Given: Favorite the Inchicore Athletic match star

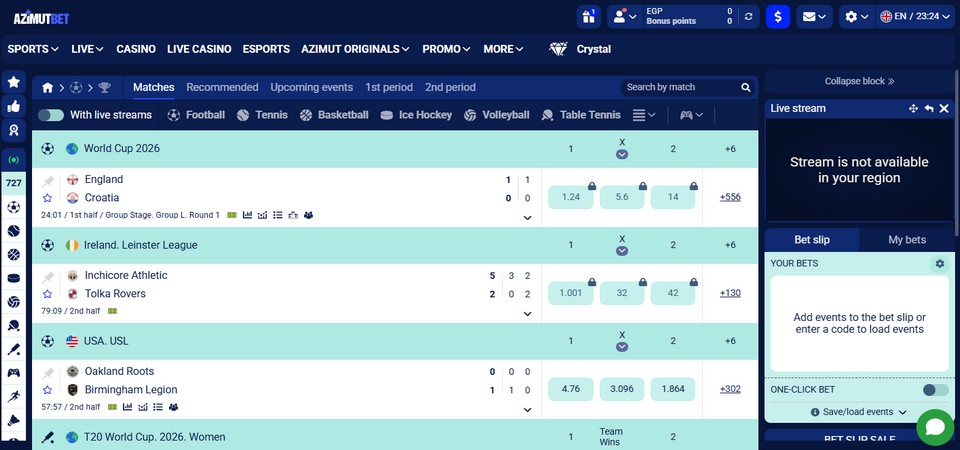Looking at the screenshot, I should coord(48,294).
